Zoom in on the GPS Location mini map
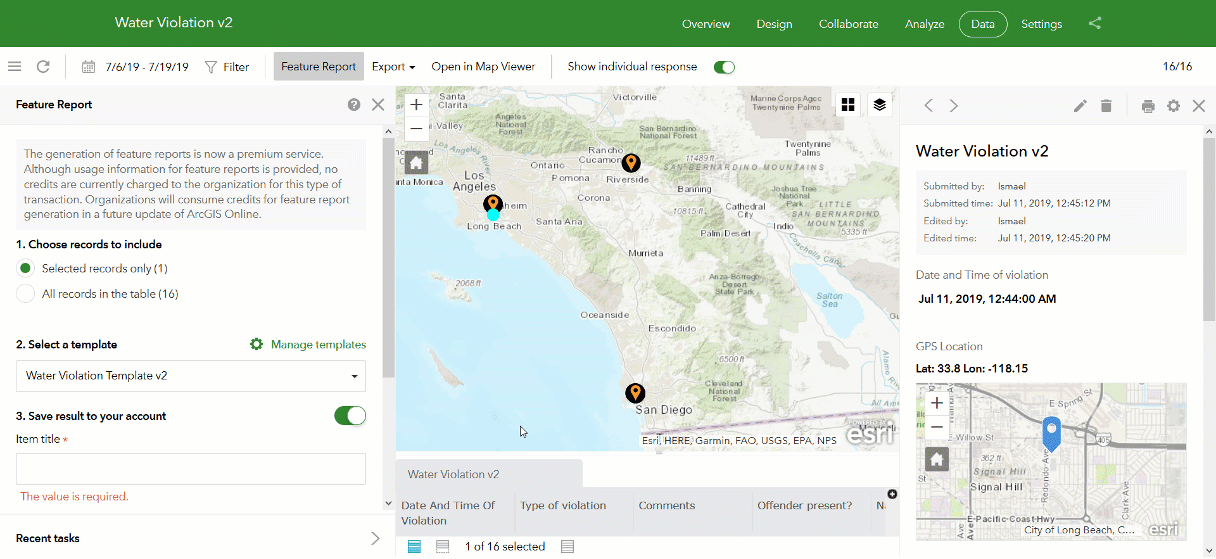This screenshot has width=1216, height=559. tap(937, 404)
